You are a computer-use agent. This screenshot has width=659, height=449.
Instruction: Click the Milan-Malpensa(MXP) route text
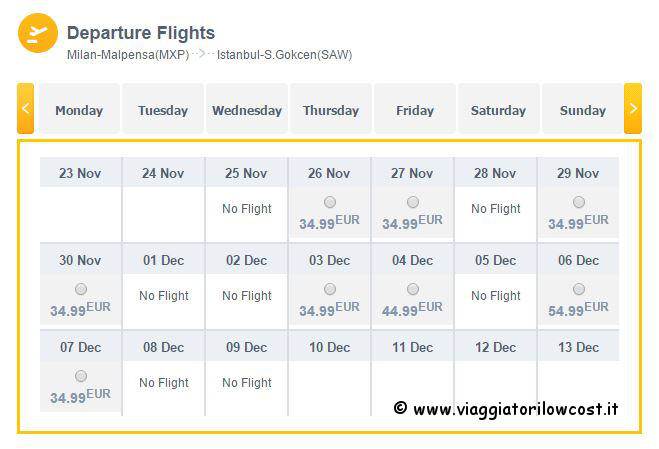(x=128, y=55)
